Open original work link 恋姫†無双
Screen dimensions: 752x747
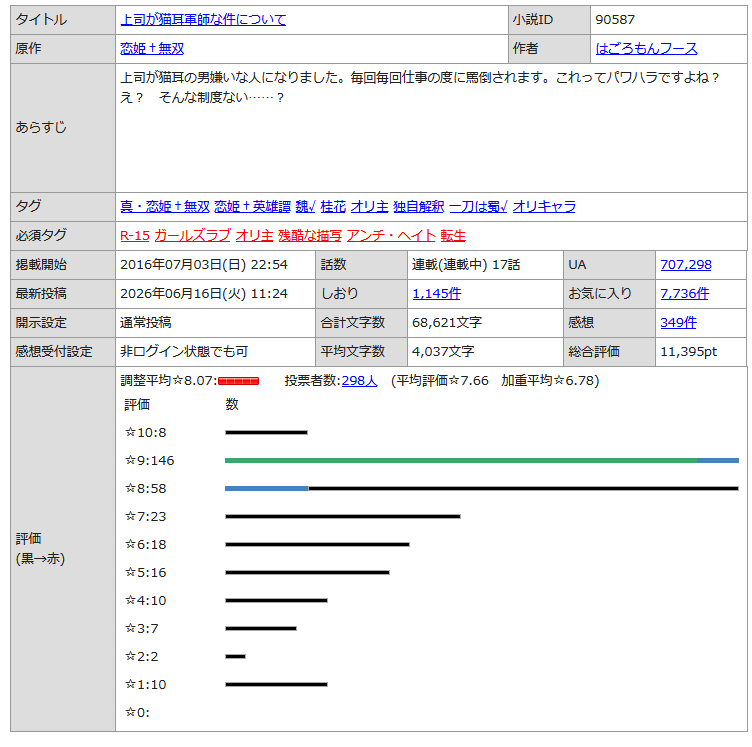pos(152,48)
